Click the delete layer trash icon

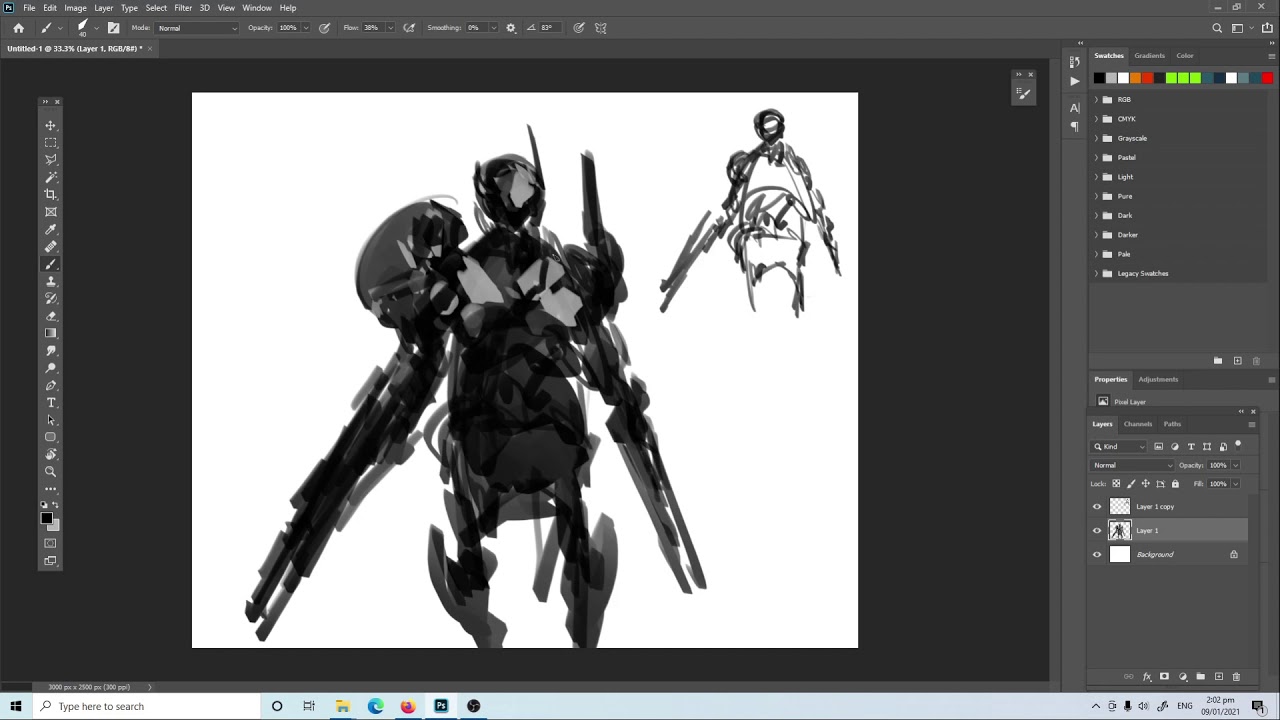pos(1236,677)
